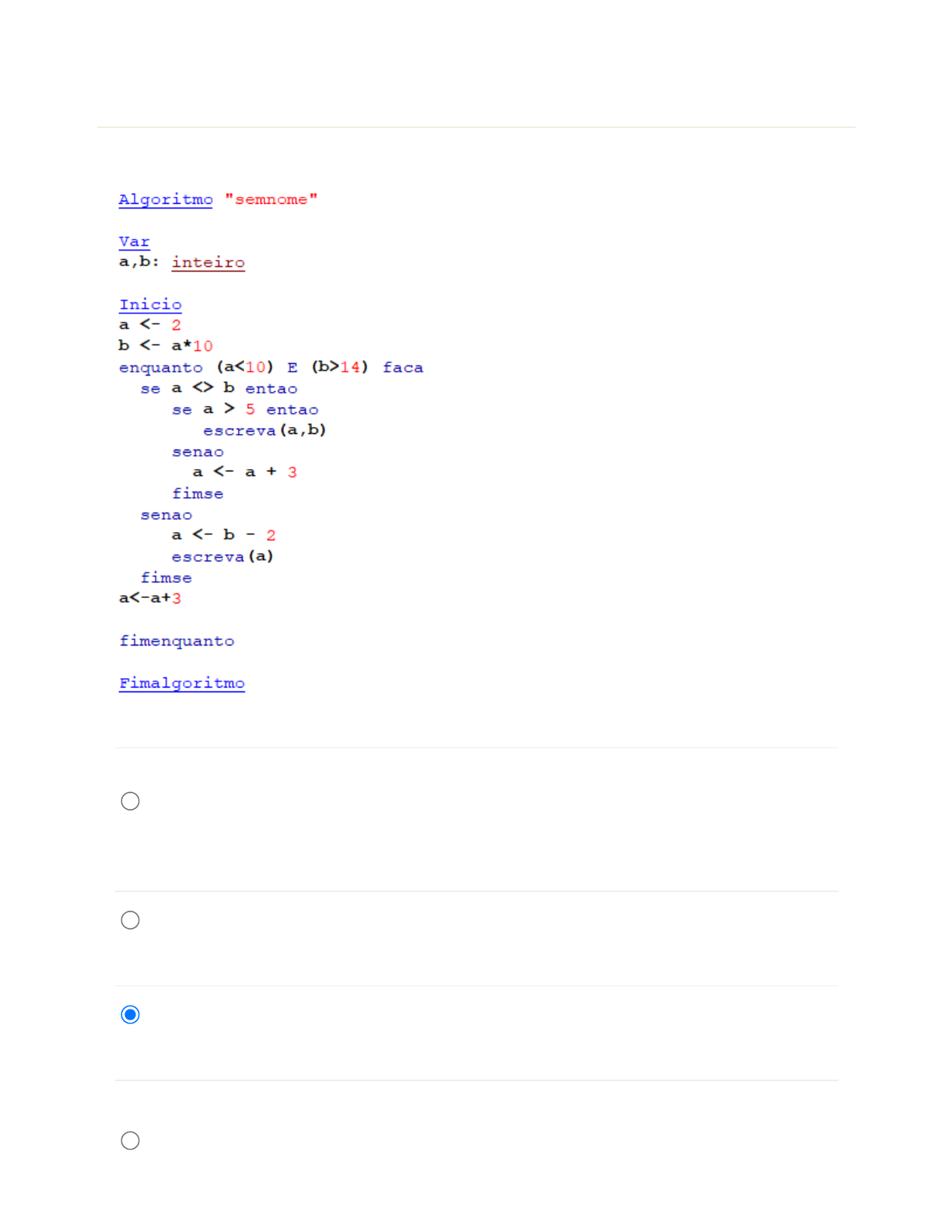The width and height of the screenshot is (952, 1232).
Task: Click the 'Fimalgoritmo' keyword
Action: click(x=182, y=684)
